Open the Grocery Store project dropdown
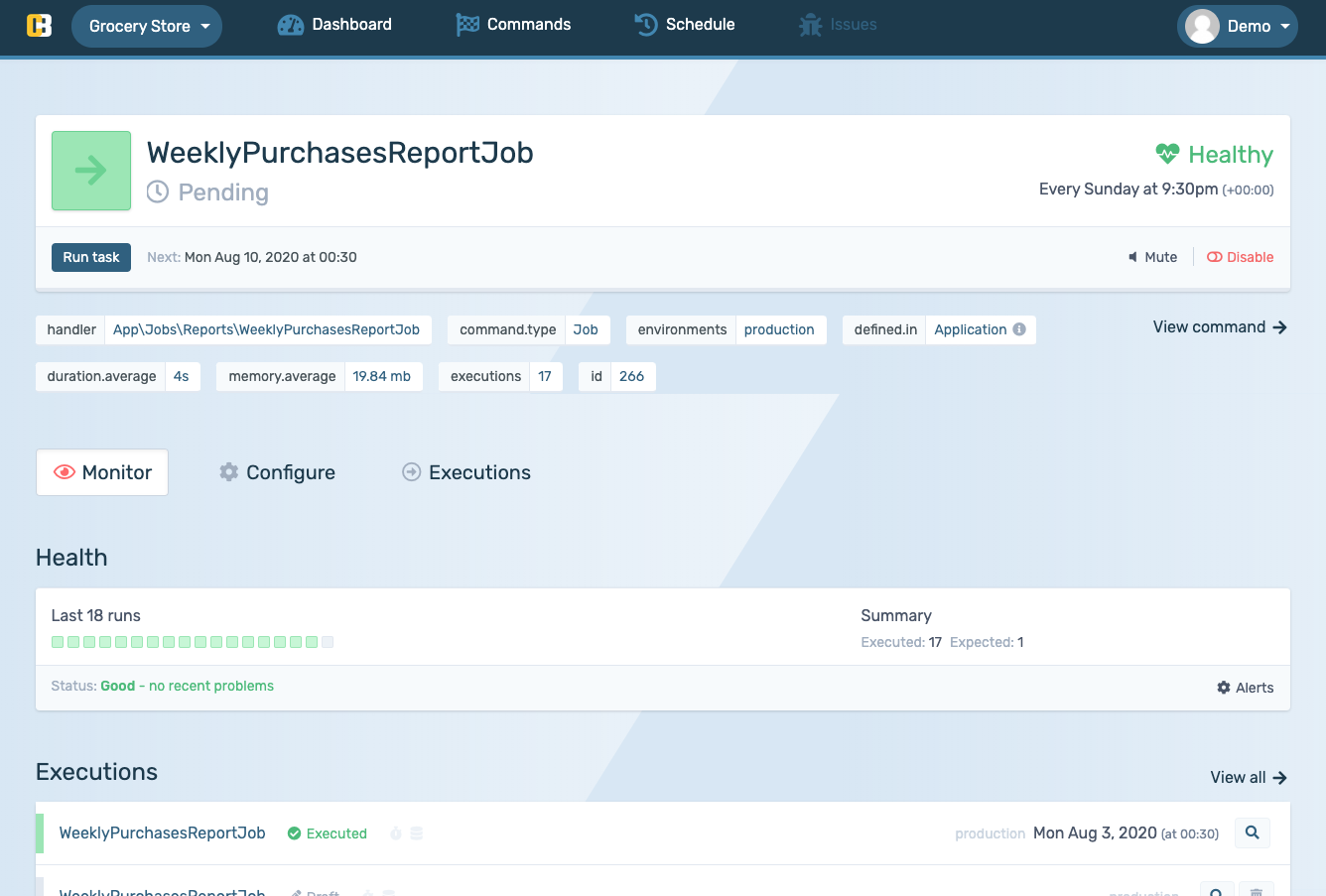Image resolution: width=1326 pixels, height=896 pixels. point(147,27)
